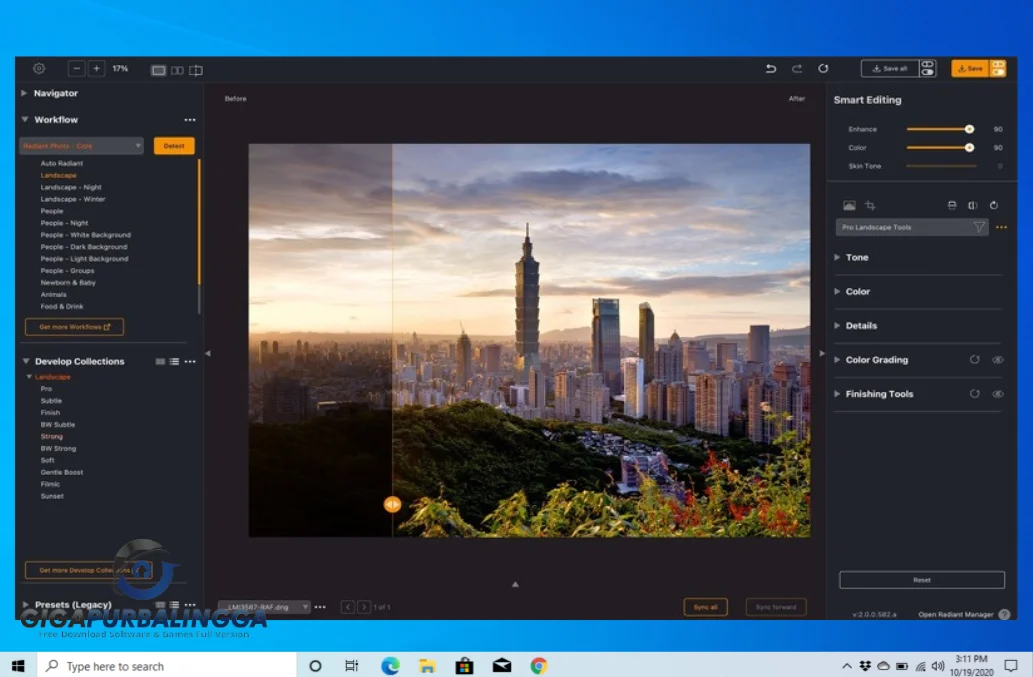Select Newborn & Baby workflow

click(68, 283)
